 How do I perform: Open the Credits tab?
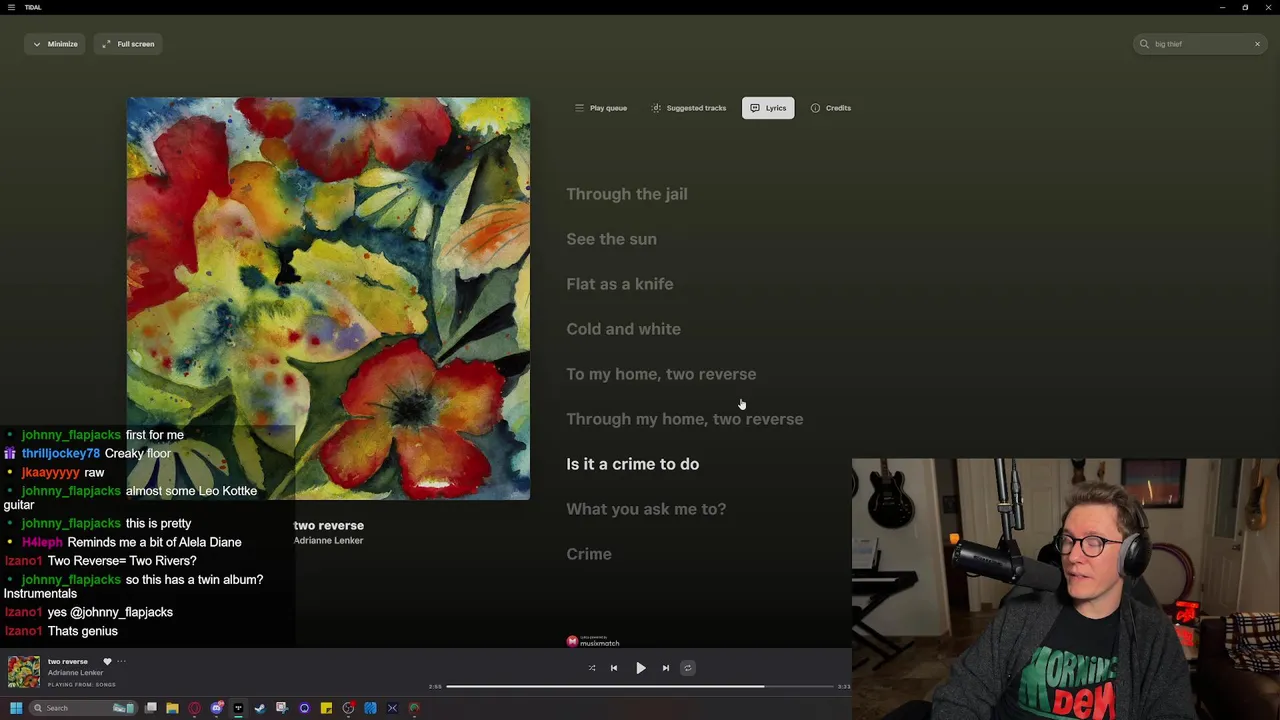pos(830,108)
